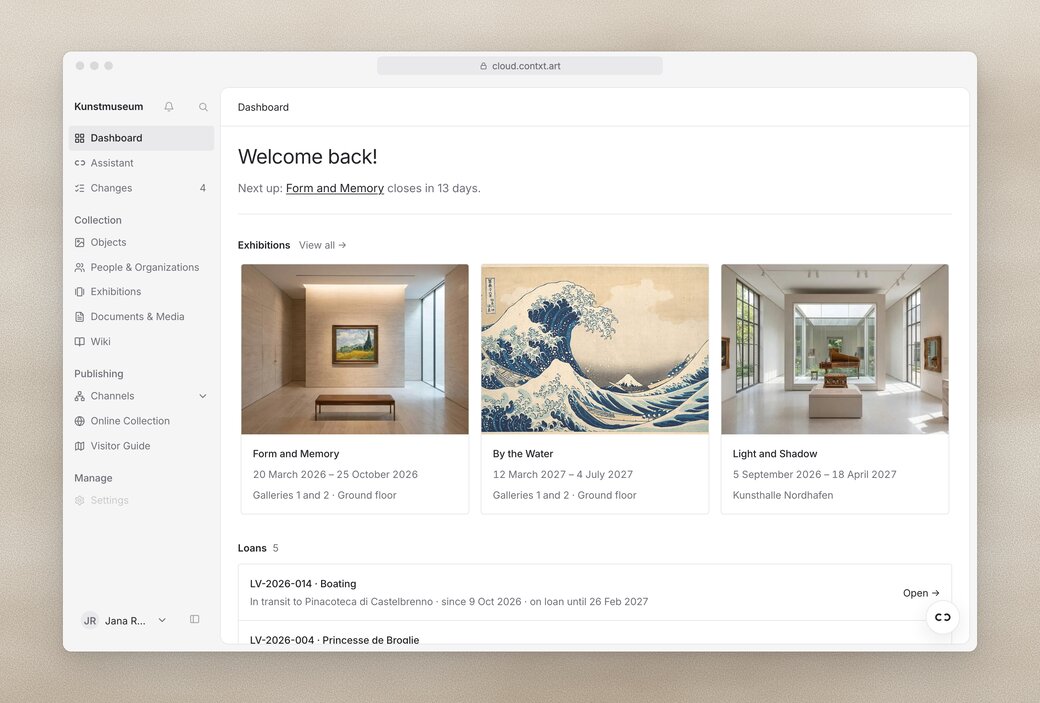Click the Form and Memory exhibition thumbnail
Screen dimensions: 1040x703
(355, 350)
